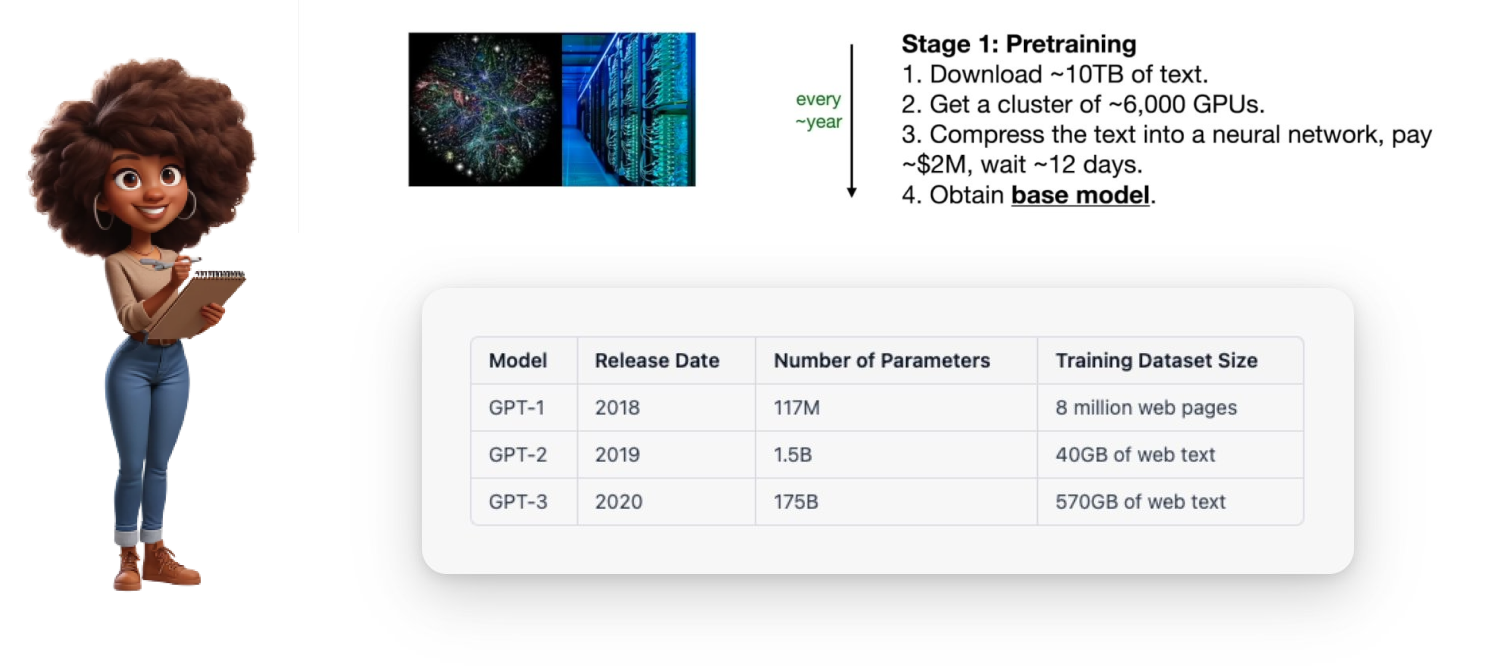Screen dimensions: 1498x671
Task: Click the 2019 release date cell
Action: (x=617, y=455)
